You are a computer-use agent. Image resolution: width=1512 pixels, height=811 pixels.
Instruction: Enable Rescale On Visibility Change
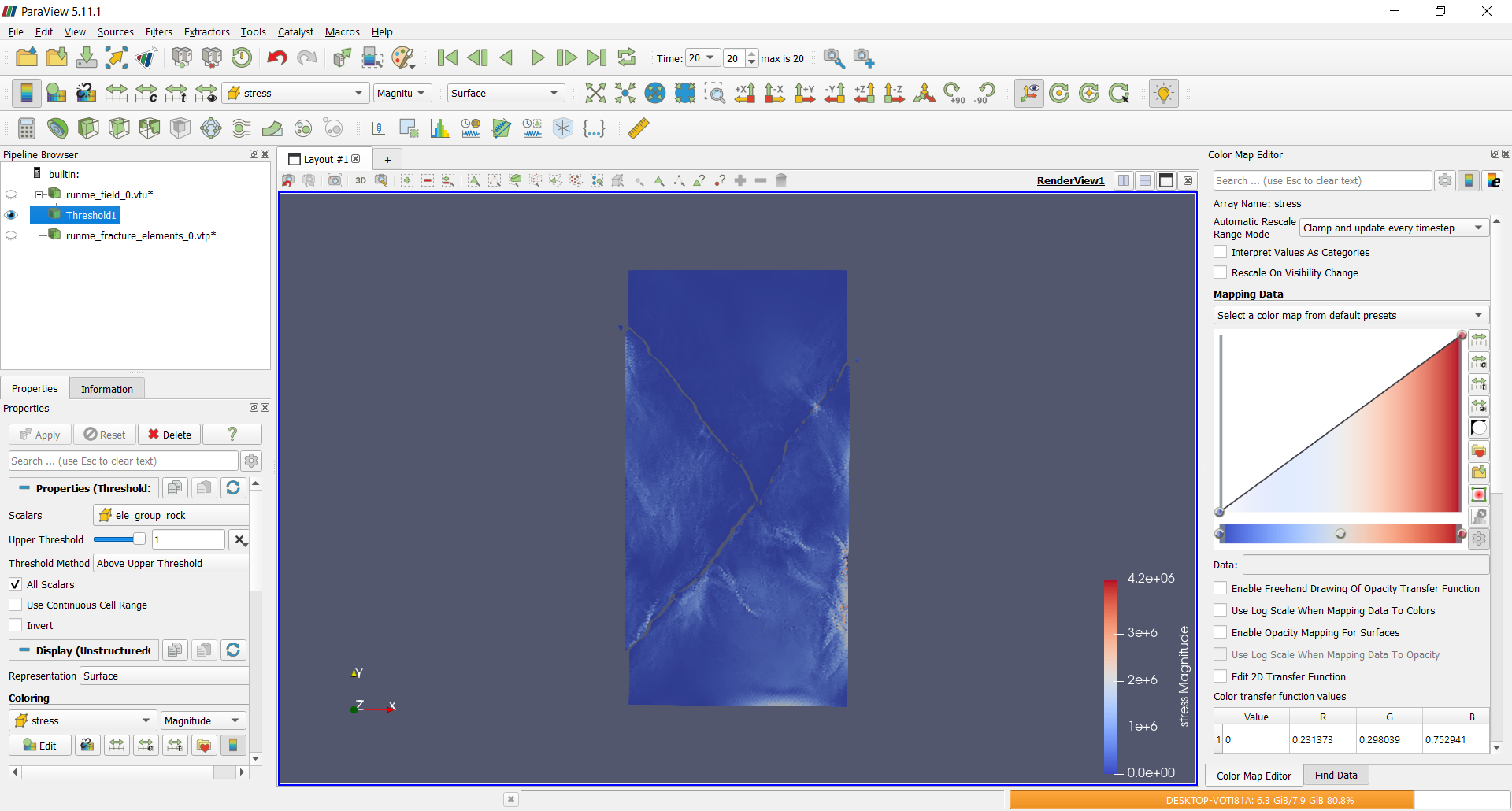(x=1221, y=272)
